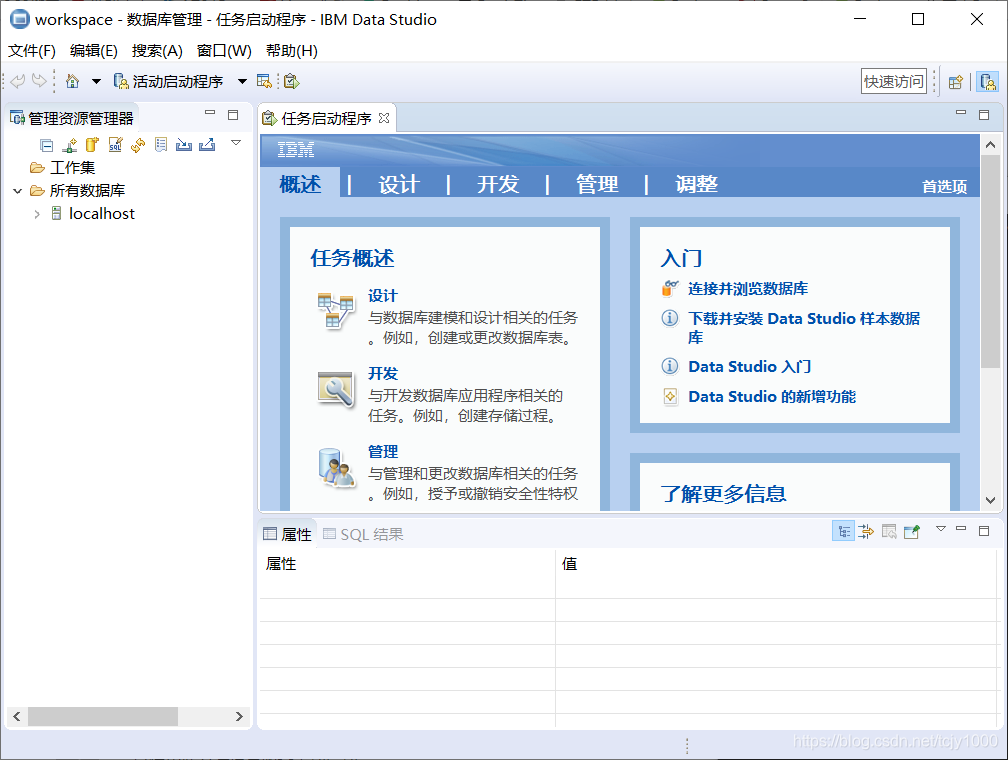Toggle Pin to Selection icon in properties
The image size is (1008, 760).
tap(912, 531)
